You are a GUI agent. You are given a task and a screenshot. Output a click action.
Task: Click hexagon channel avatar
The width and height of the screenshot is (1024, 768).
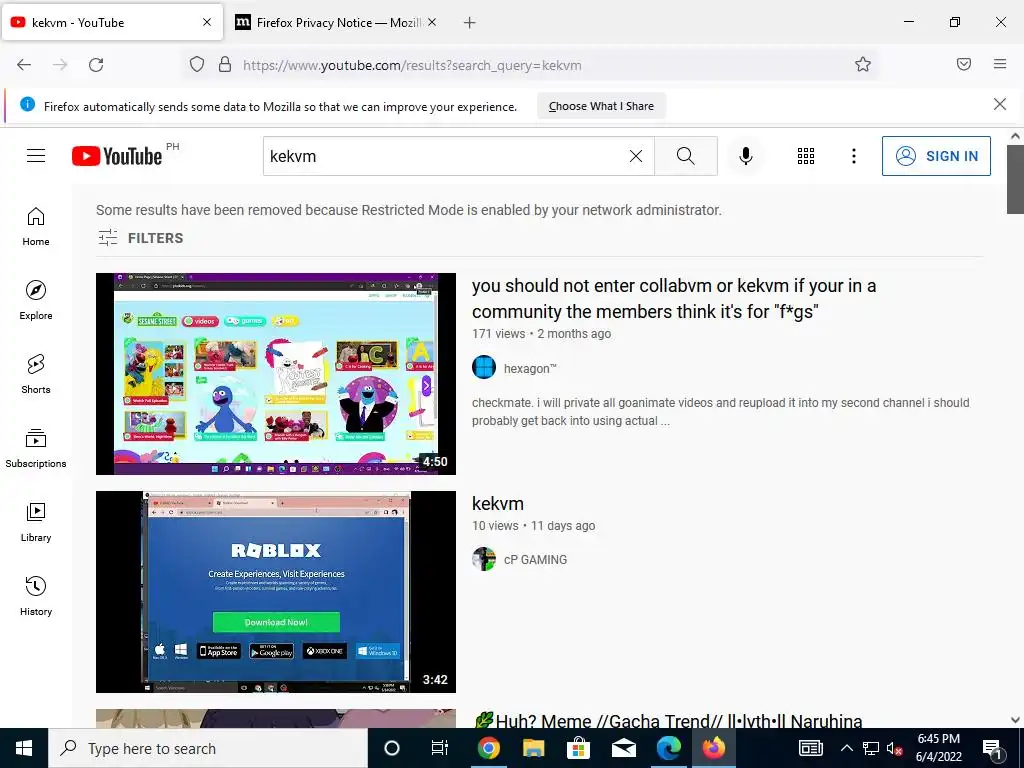[x=484, y=367]
